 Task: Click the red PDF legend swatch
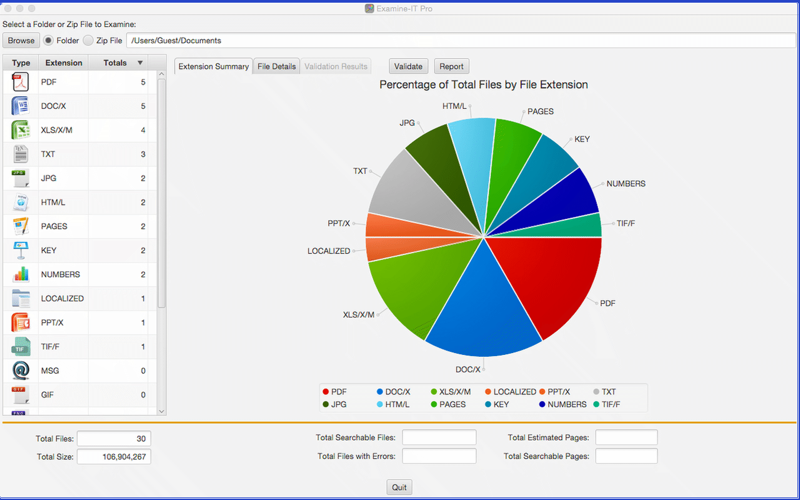[326, 392]
